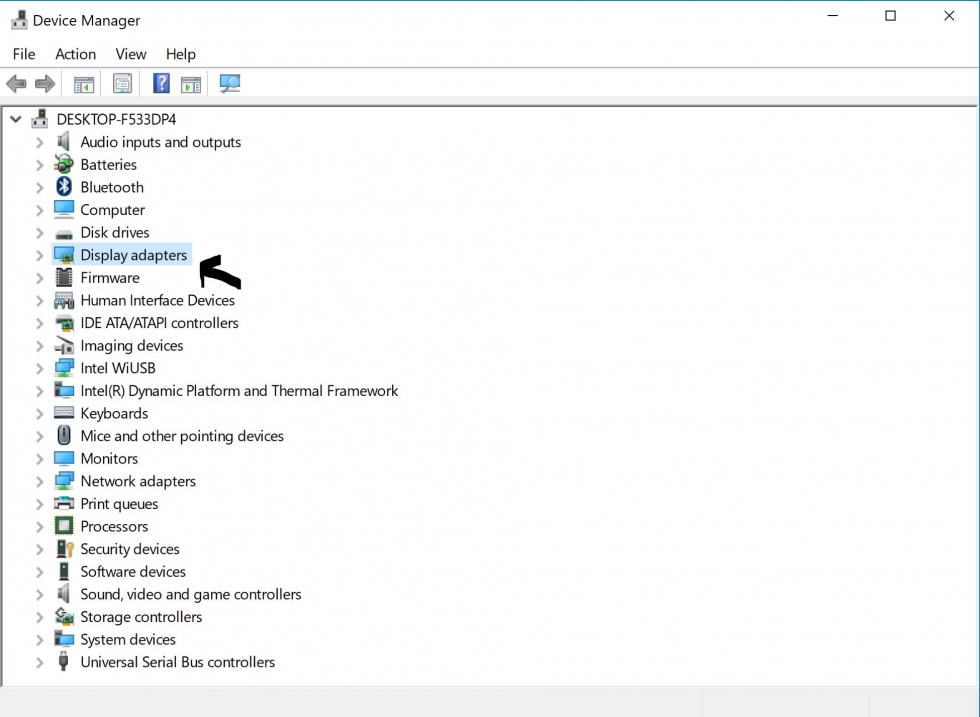Select Universal Serial Bus controllers label
Viewport: 980px width, 717px height.
coord(178,662)
